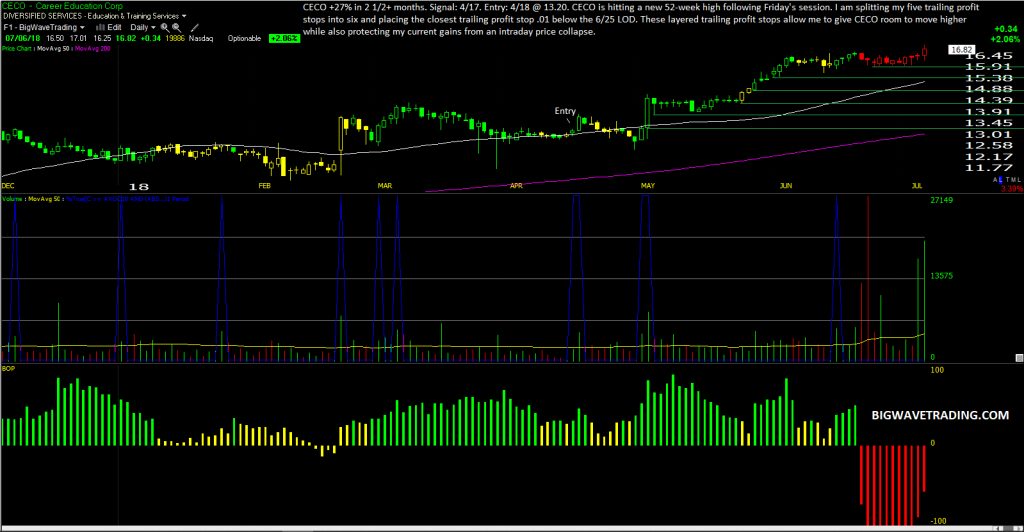Click the 100 BOP axis value
Image resolution: width=1024 pixels, height=532 pixels.
937,370
